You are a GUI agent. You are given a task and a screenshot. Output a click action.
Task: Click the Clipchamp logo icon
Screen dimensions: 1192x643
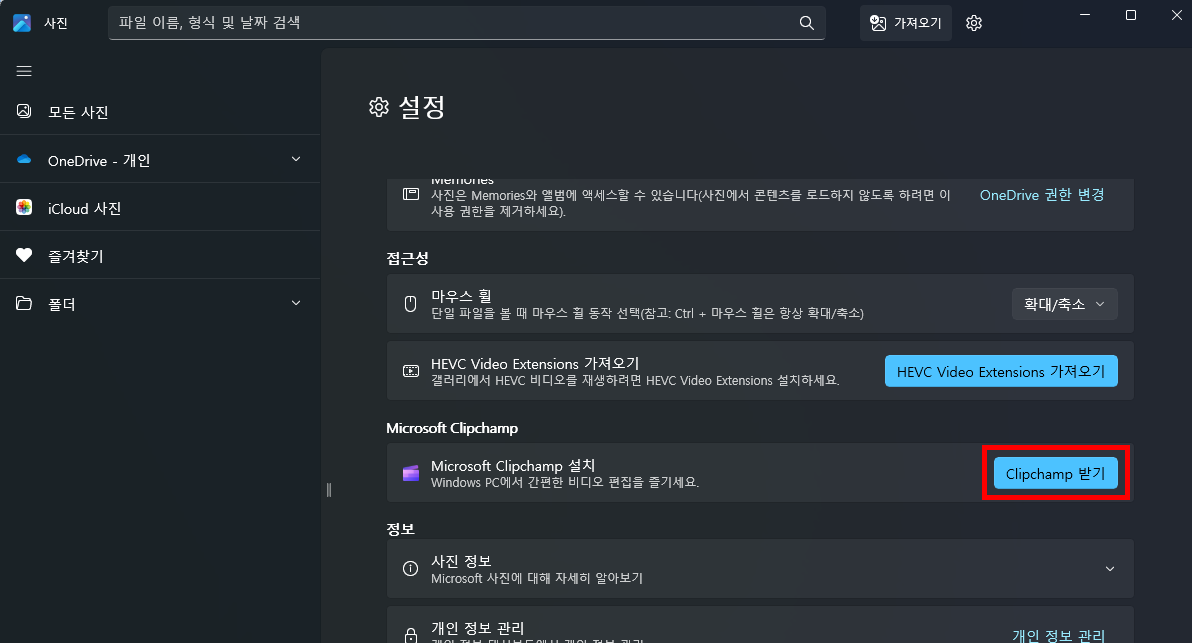click(x=411, y=474)
